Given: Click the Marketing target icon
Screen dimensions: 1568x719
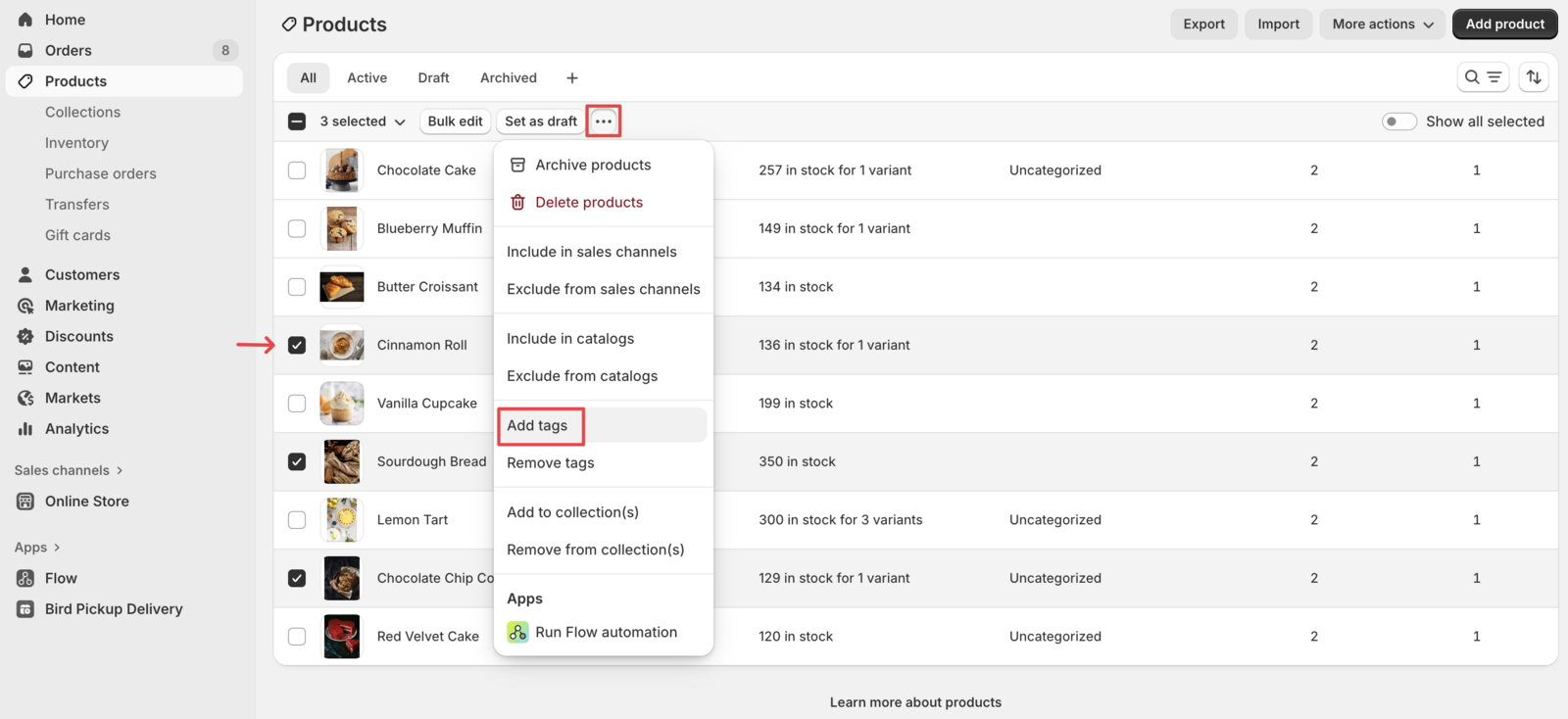Looking at the screenshot, I should tap(25, 306).
